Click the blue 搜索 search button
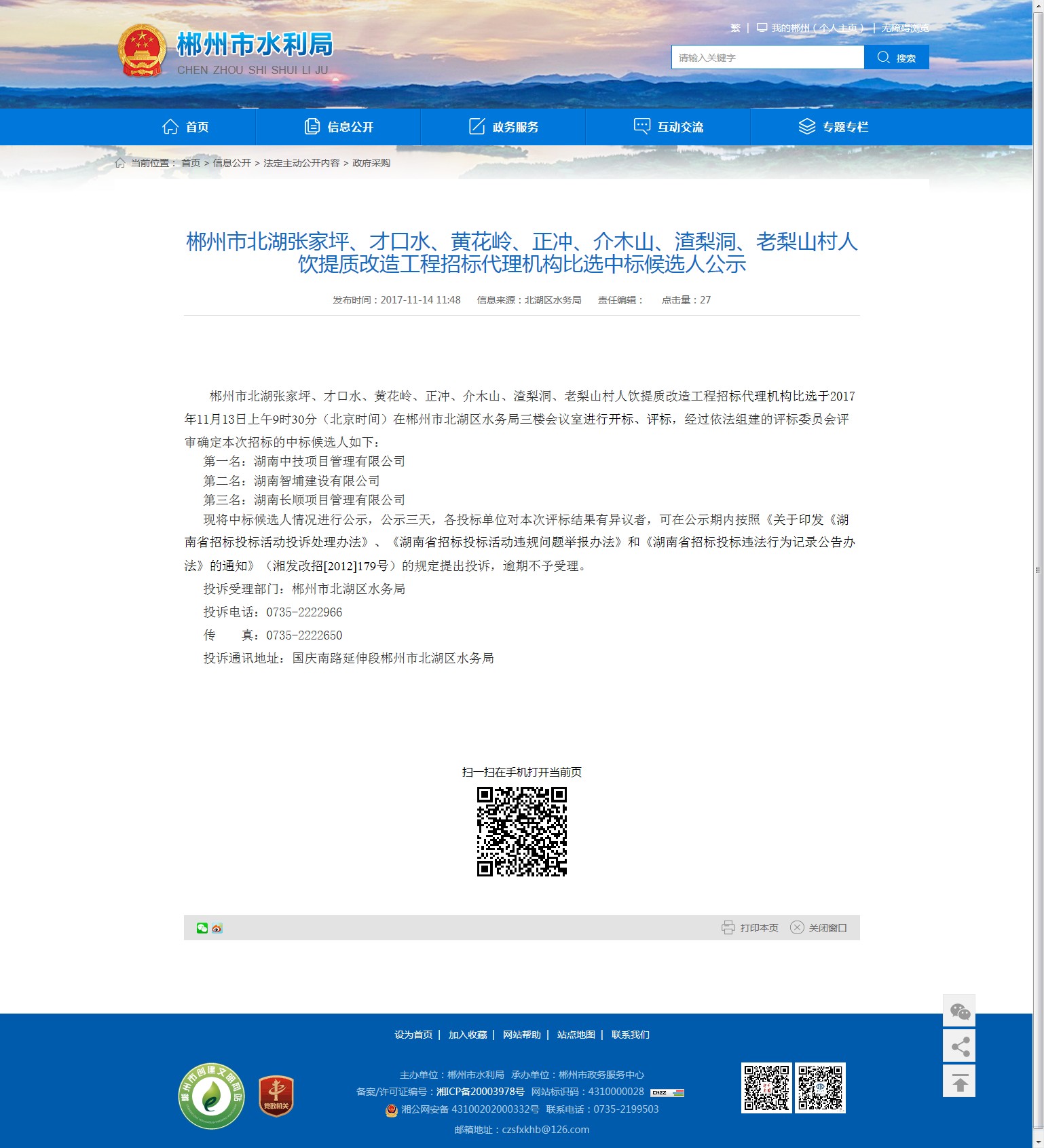1044x1148 pixels. pyautogui.click(x=897, y=57)
